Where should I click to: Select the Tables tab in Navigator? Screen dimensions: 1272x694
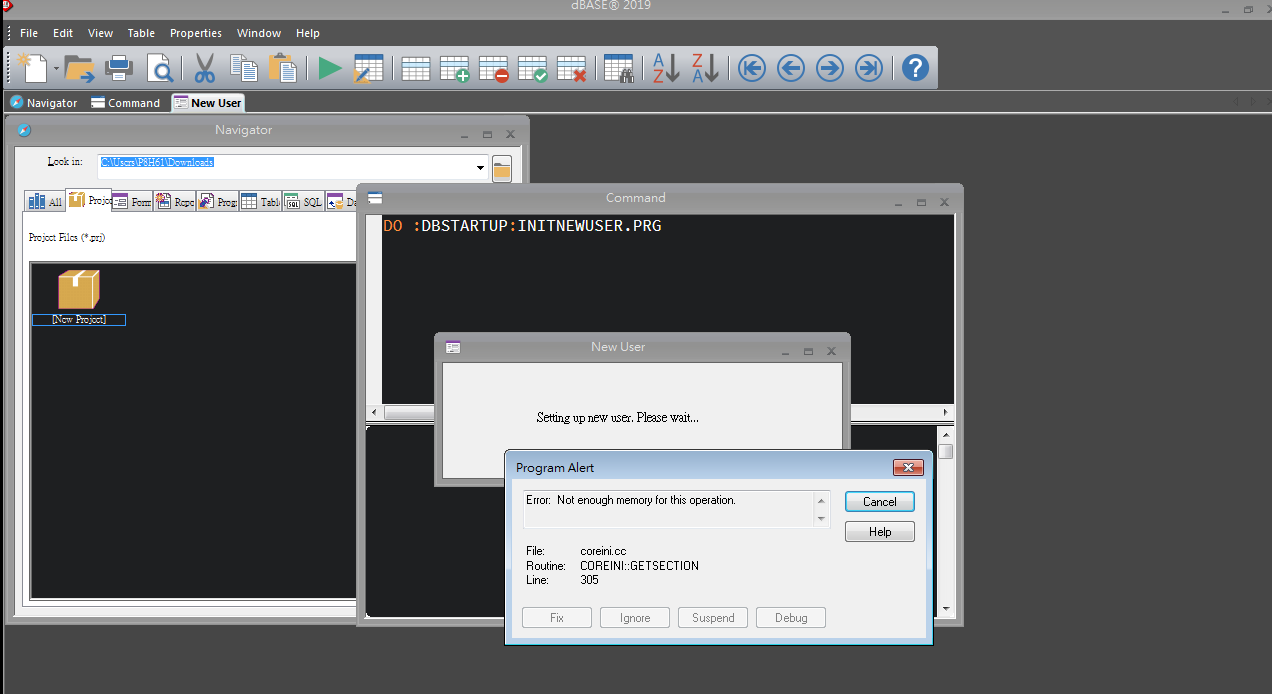coord(262,202)
